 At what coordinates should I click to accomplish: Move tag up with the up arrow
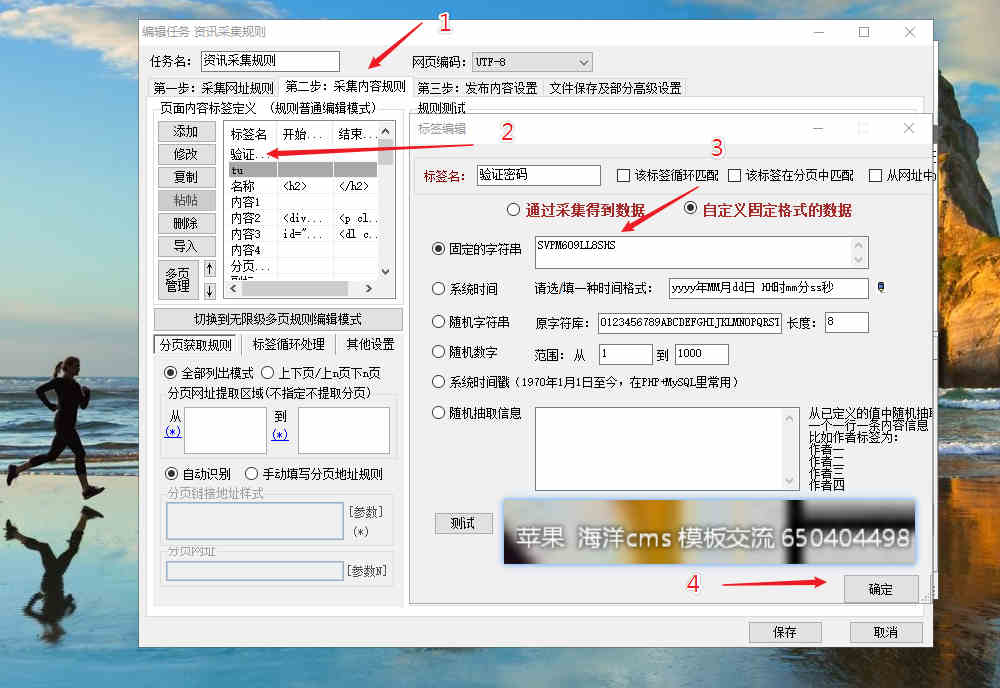click(x=209, y=268)
